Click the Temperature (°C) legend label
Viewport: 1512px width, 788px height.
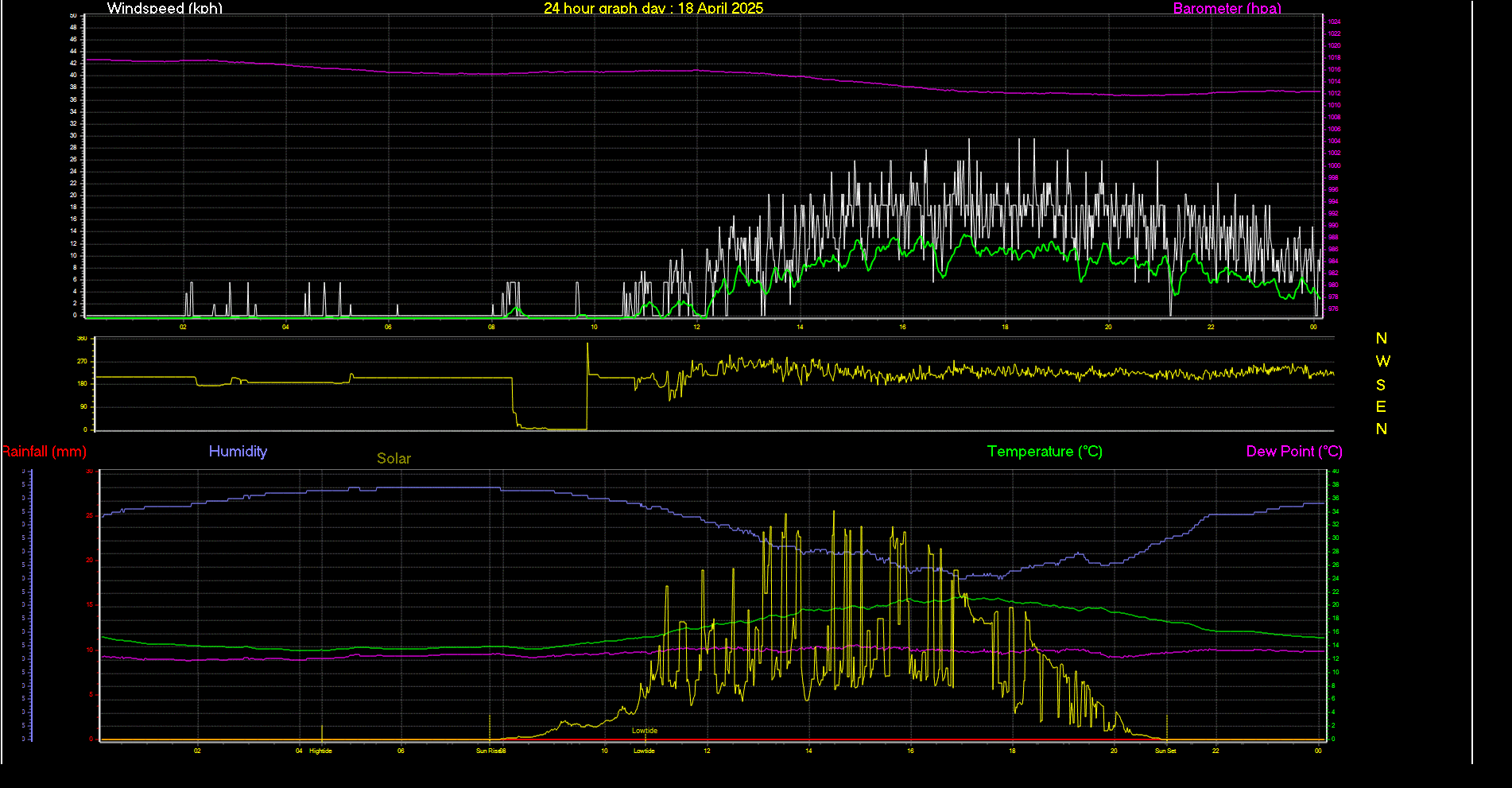click(1044, 452)
